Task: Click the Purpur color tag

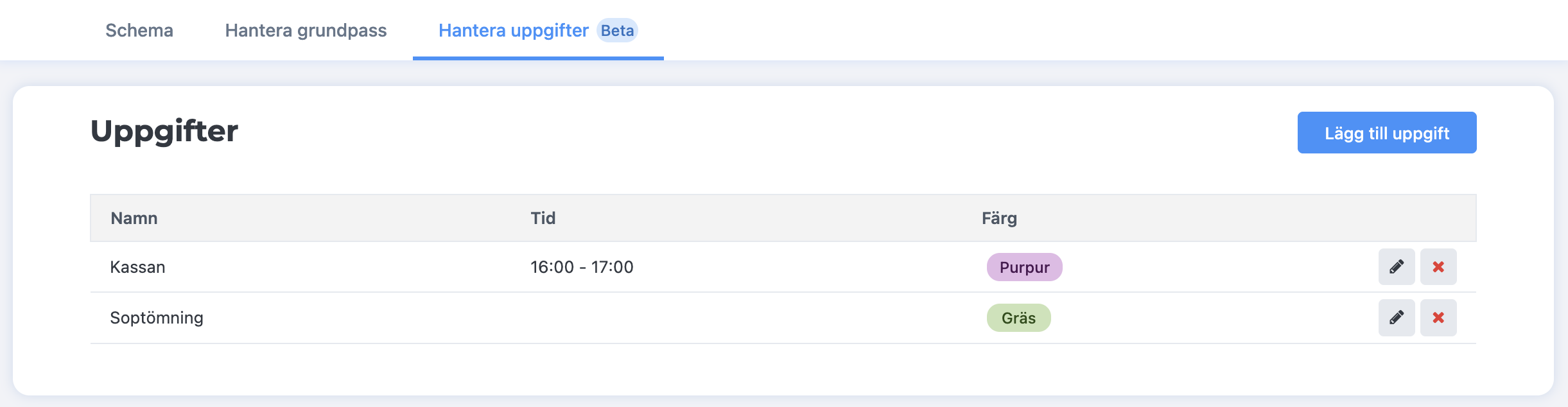Action: tap(1024, 267)
